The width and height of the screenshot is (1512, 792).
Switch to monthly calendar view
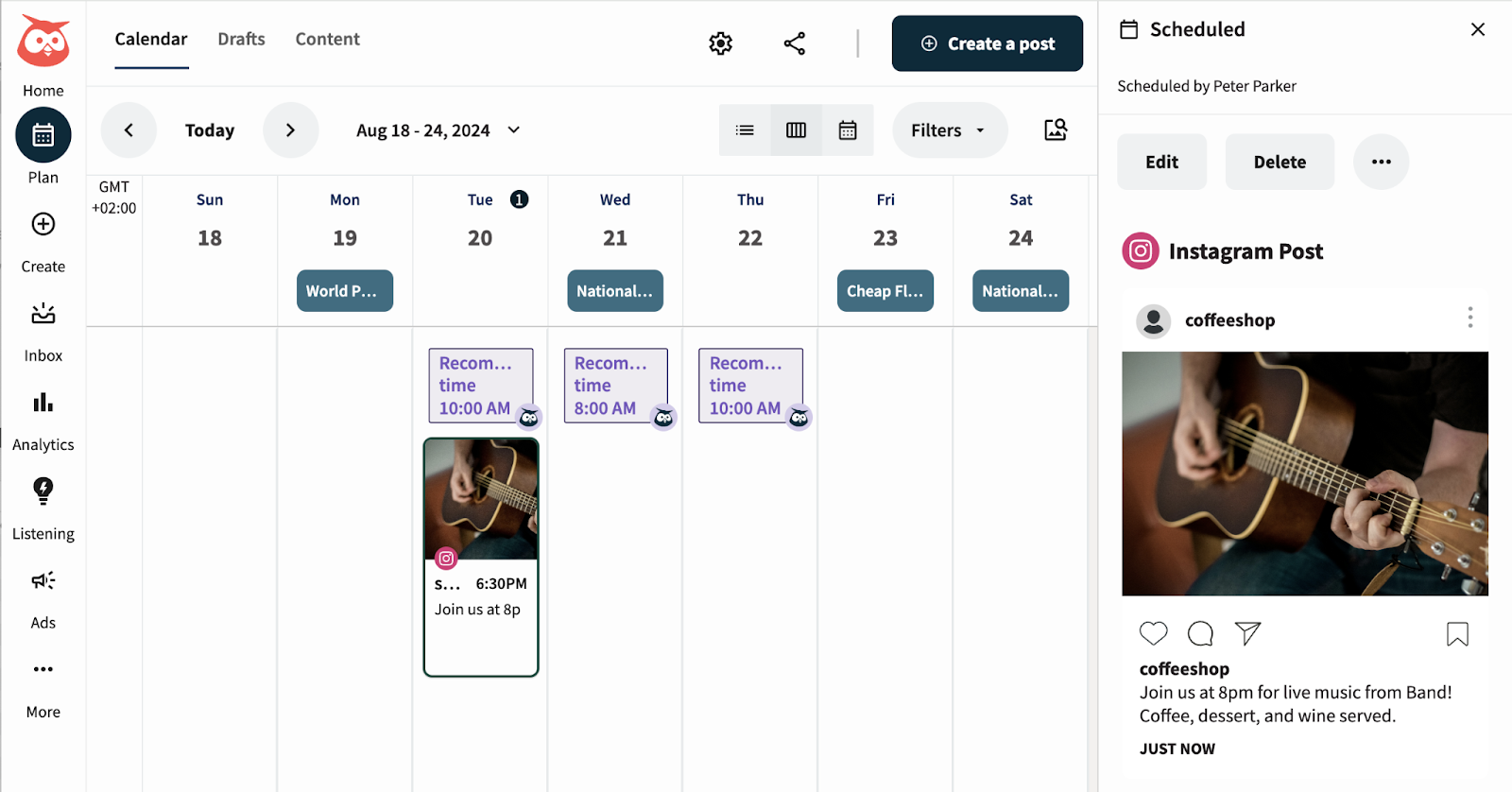(x=847, y=129)
